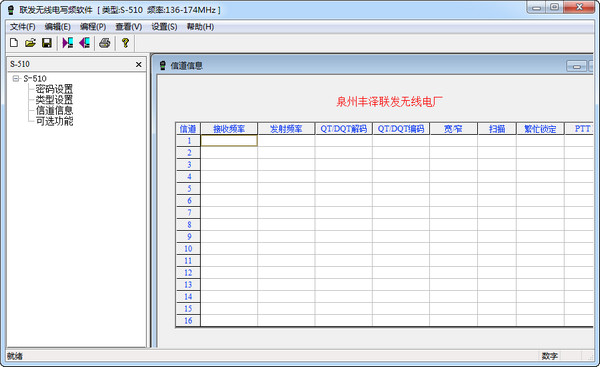
Task: Click channel 2 receive frequency cell
Action: point(229,153)
